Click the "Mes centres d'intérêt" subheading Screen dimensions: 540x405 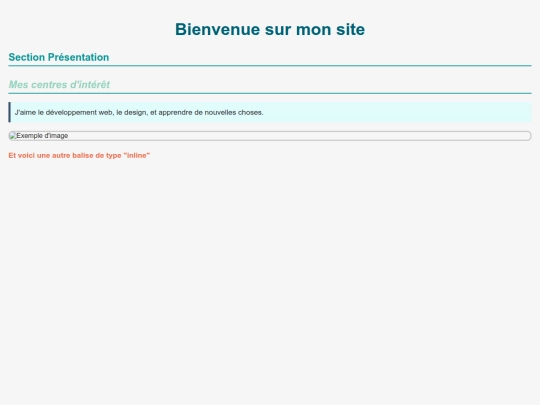59,84
